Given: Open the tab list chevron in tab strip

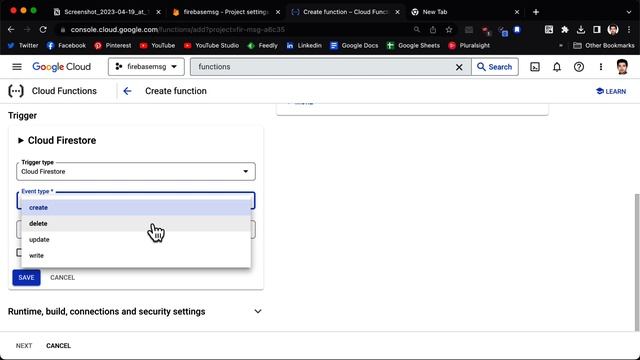Looking at the screenshot, I should (x=629, y=12).
